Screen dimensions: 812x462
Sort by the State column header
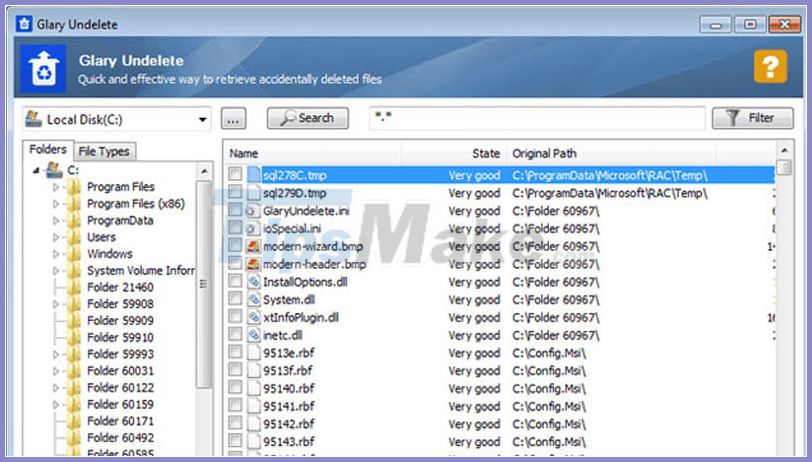tap(454, 153)
